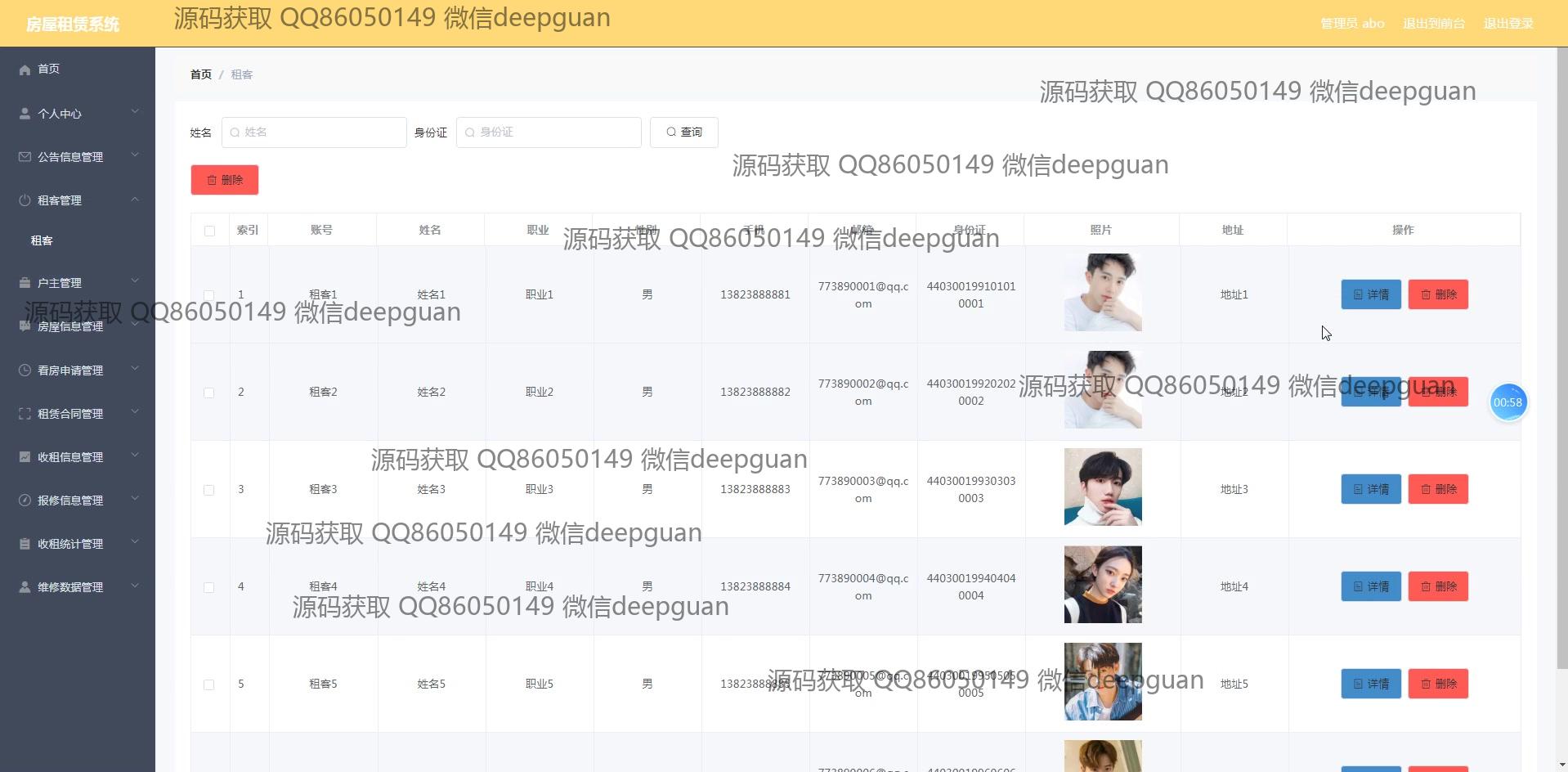This screenshot has height=772, width=1568.
Task: Click the home icon beside 首页 in sidebar
Action: point(25,70)
